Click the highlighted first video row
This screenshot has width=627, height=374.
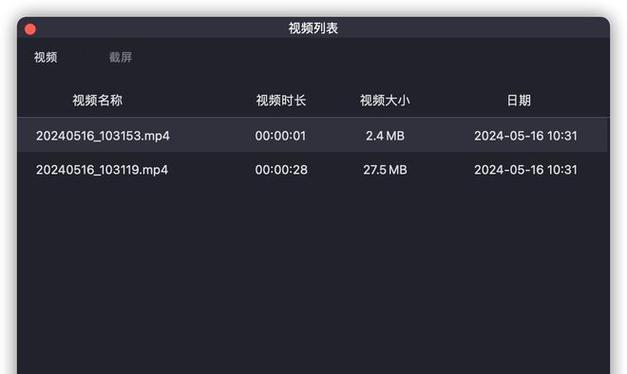(313, 135)
